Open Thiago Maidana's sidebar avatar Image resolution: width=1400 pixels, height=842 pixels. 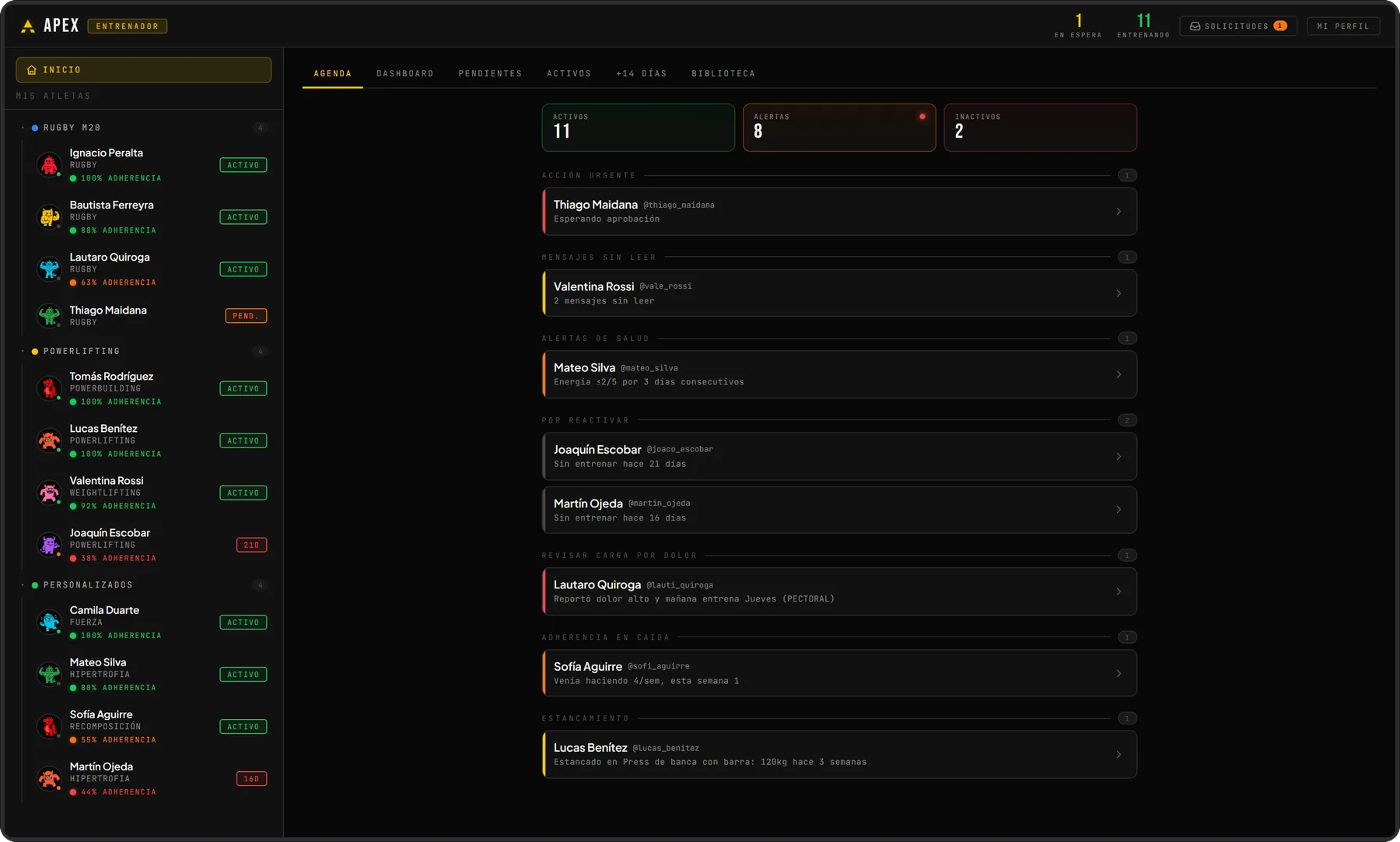tap(49, 316)
